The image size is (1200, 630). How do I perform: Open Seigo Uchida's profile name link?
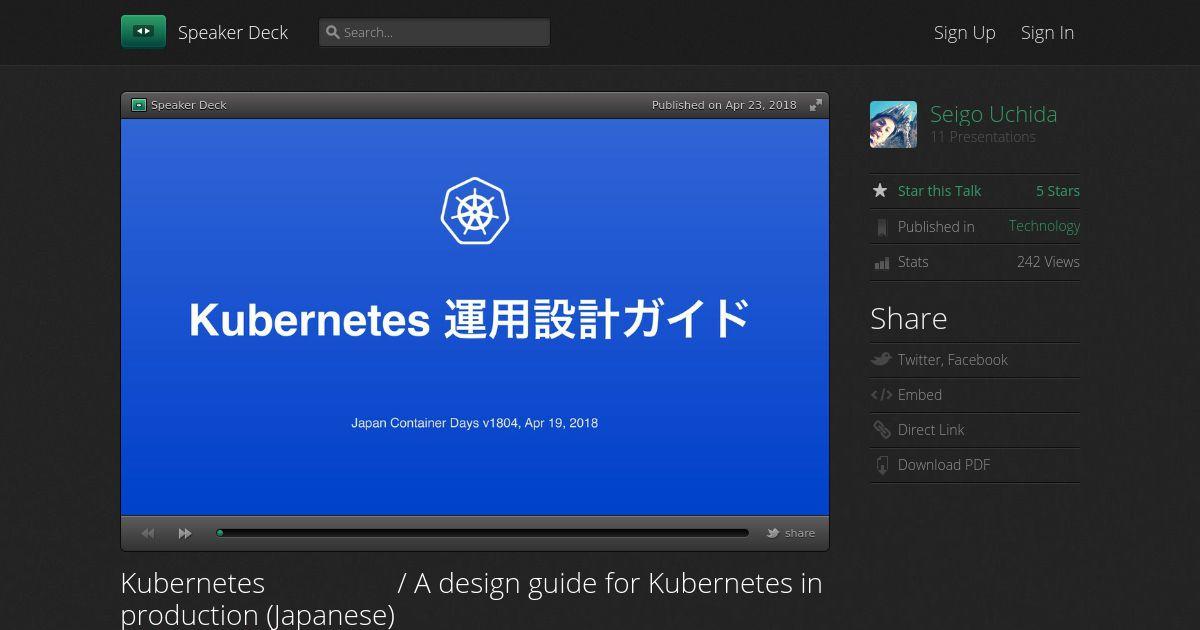993,114
